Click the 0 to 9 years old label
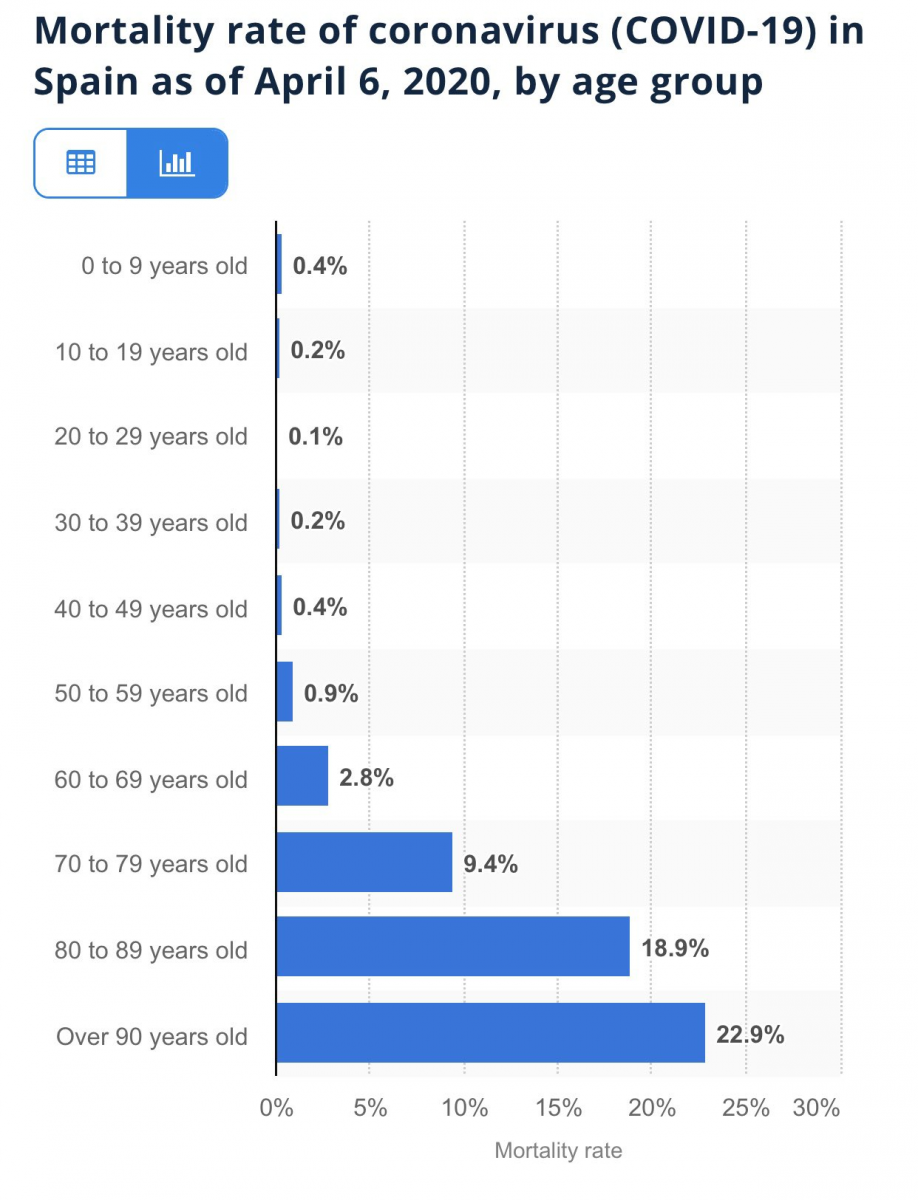918x1200 pixels. (164, 267)
